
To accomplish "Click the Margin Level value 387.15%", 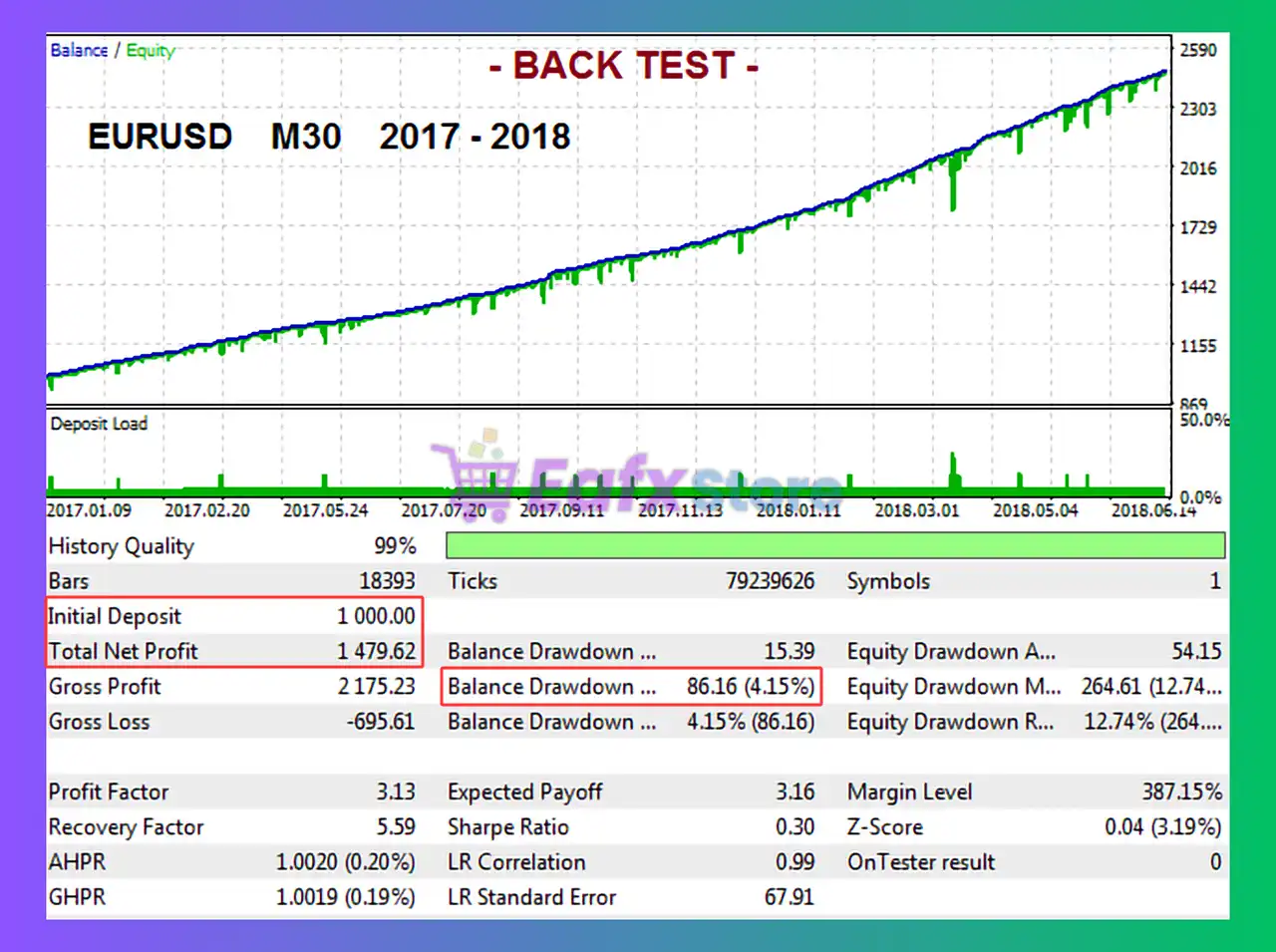I will click(1181, 793).
